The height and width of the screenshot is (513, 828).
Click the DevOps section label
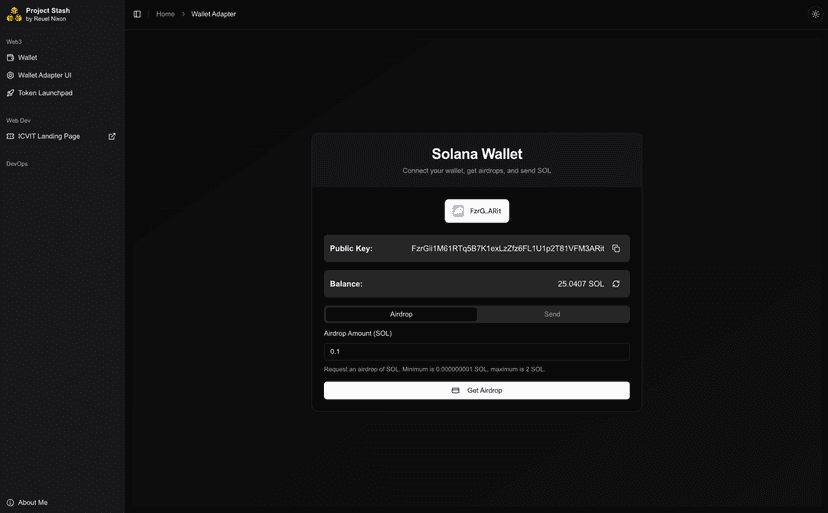(17, 164)
